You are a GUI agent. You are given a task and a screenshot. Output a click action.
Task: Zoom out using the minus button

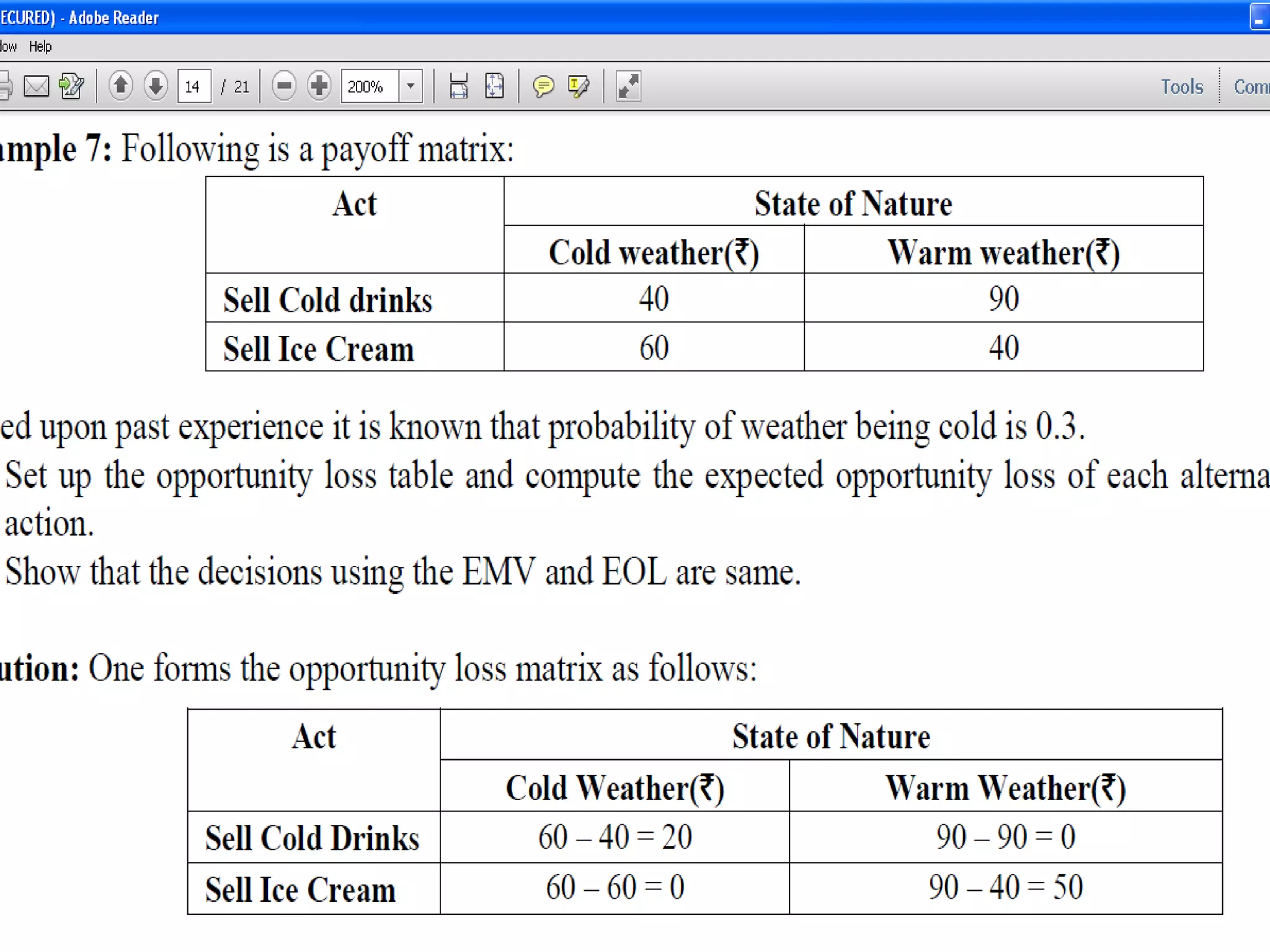point(284,86)
